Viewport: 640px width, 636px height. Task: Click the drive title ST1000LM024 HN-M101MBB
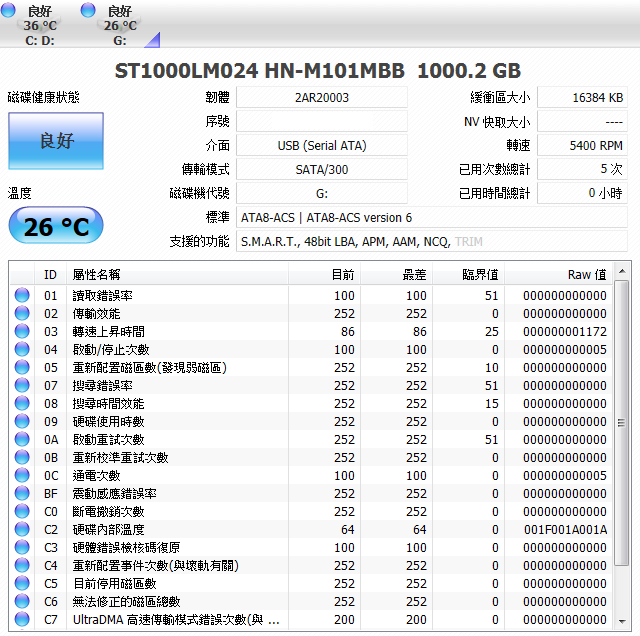[260, 71]
